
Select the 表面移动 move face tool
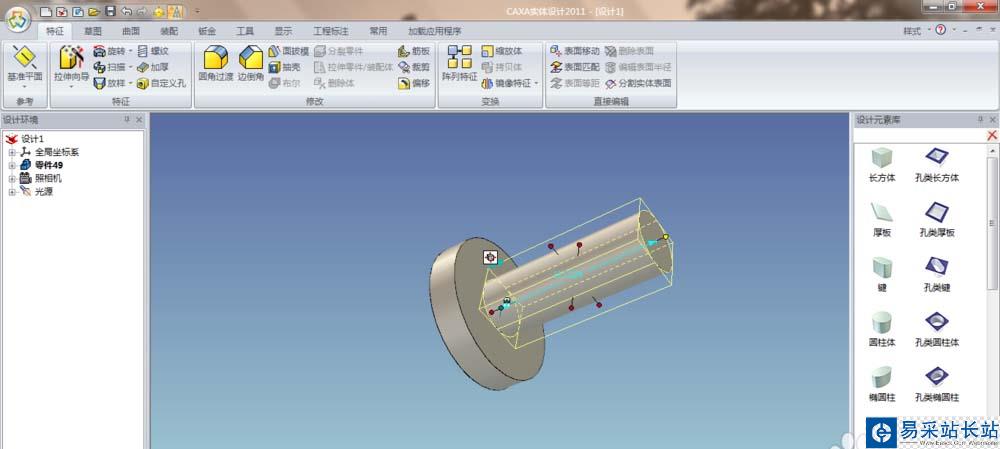click(x=575, y=51)
